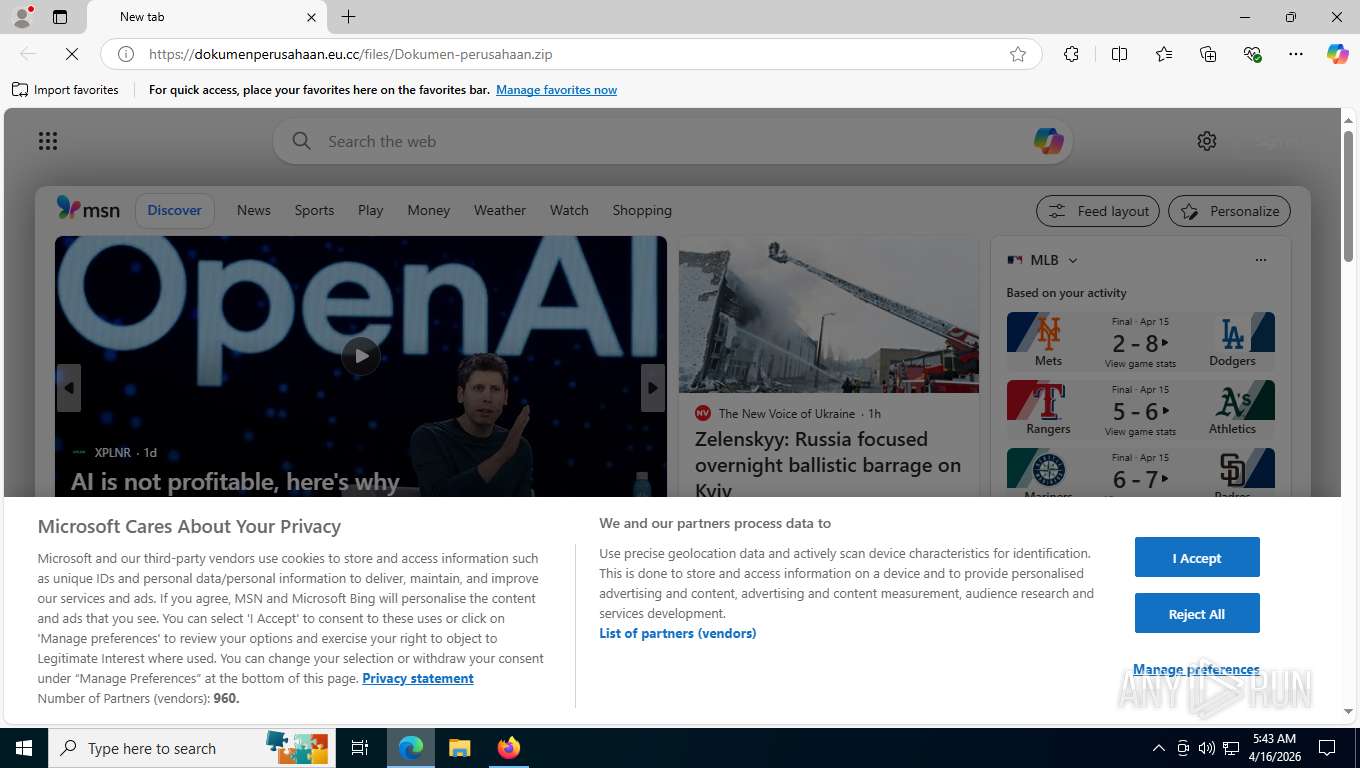Open page settings gear
The height and width of the screenshot is (768, 1360).
(1207, 141)
